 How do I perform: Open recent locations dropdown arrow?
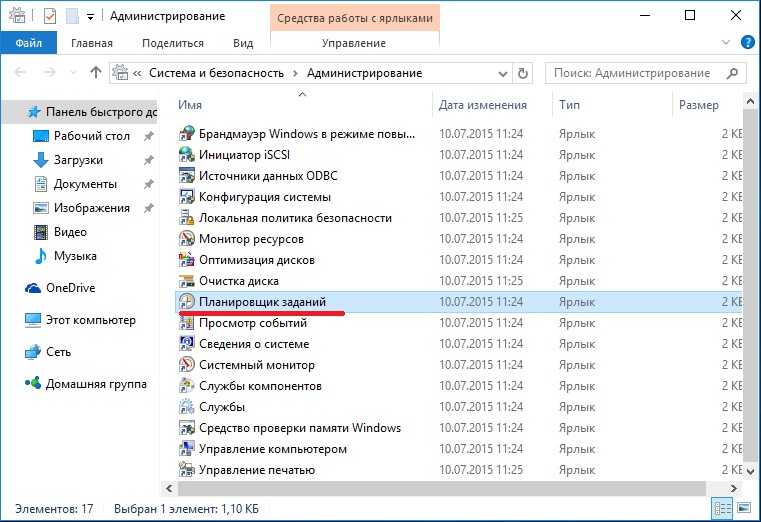pos(74,73)
